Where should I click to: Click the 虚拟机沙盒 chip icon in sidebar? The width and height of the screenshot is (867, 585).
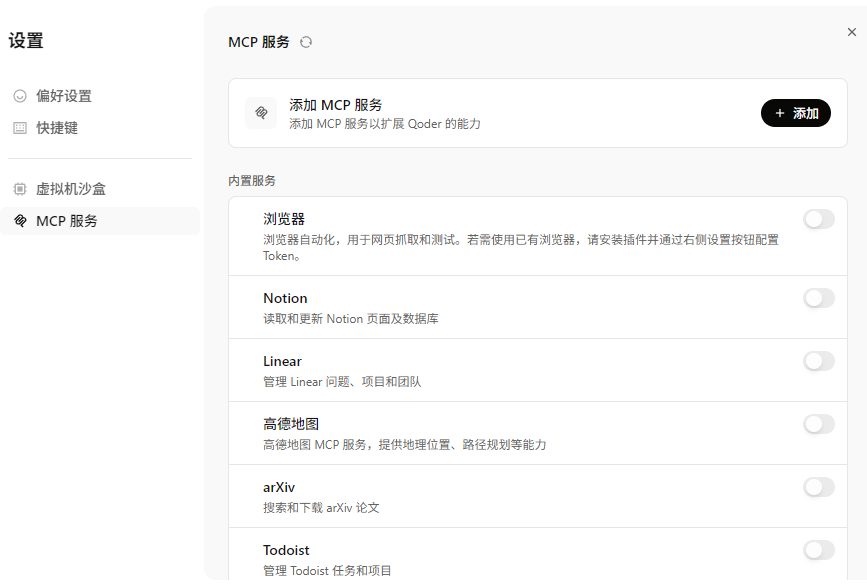tap(20, 189)
